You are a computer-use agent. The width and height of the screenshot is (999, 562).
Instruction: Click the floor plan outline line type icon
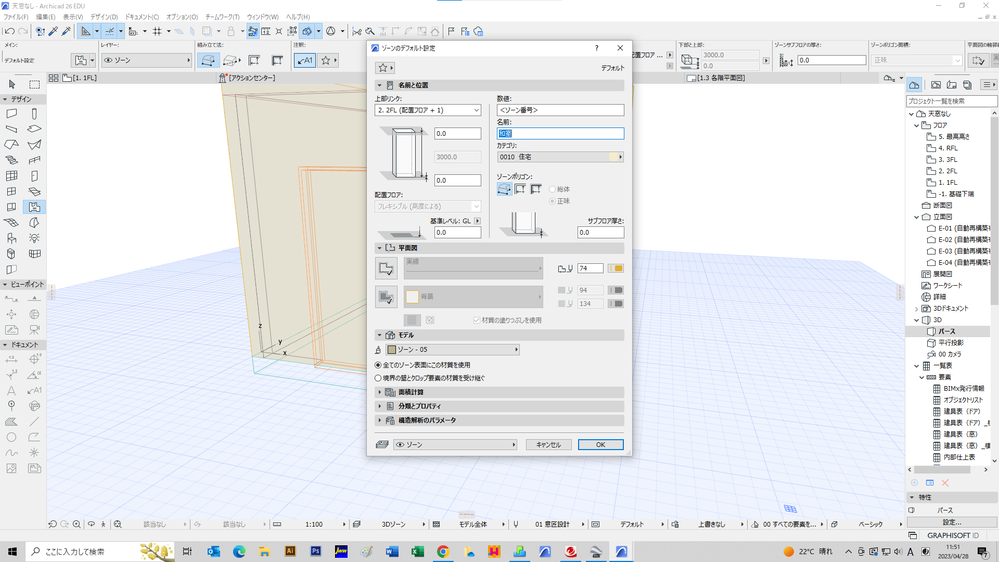pyautogui.click(x=386, y=268)
